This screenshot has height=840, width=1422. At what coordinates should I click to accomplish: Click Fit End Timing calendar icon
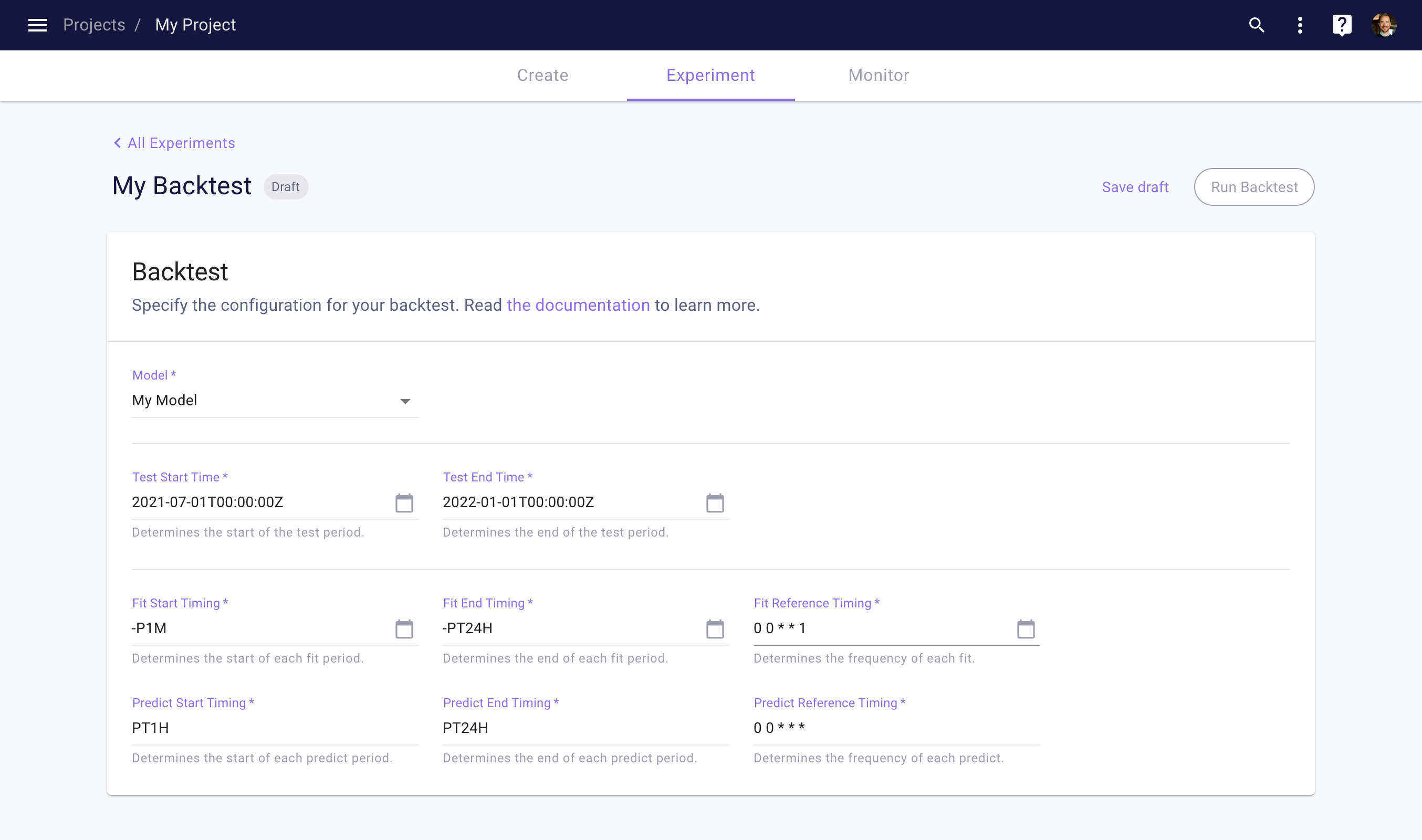coord(714,628)
